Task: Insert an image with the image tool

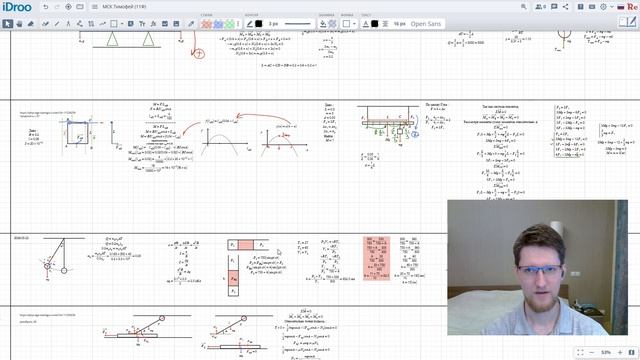Action: 165,24
